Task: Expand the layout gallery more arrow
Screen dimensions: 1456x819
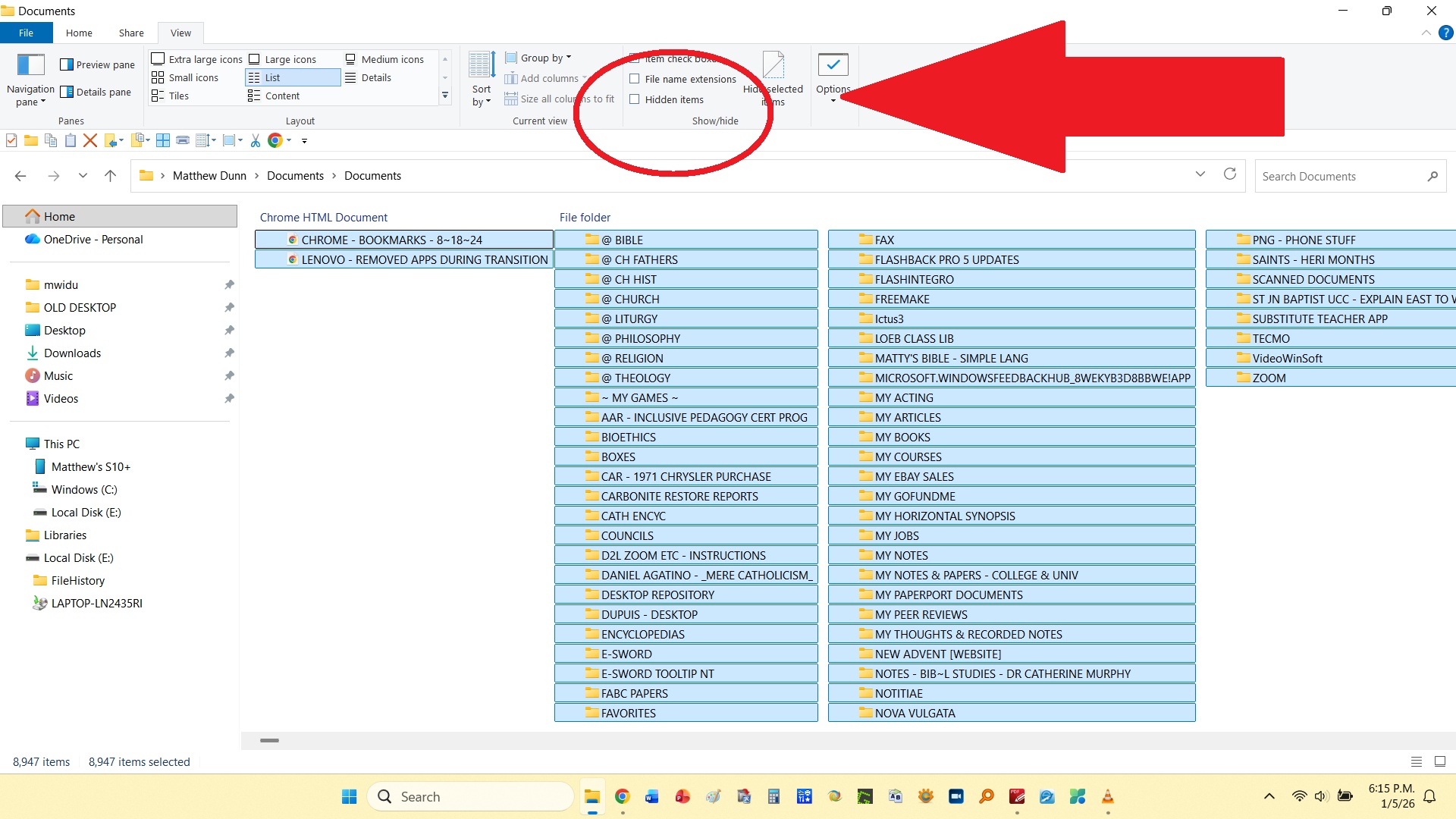Action: pyautogui.click(x=445, y=96)
